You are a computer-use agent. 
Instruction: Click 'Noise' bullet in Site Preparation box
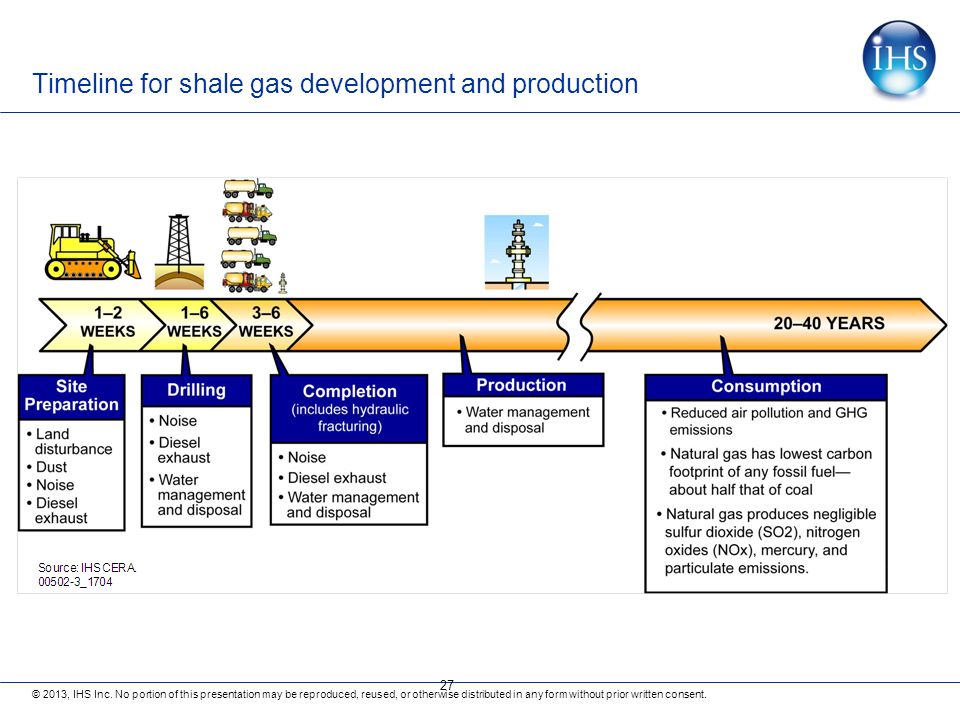[50, 485]
